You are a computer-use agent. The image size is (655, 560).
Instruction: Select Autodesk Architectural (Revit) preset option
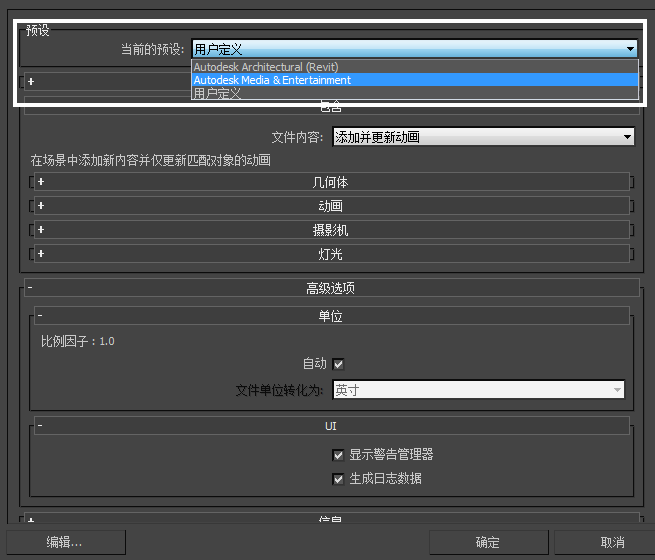(x=415, y=67)
